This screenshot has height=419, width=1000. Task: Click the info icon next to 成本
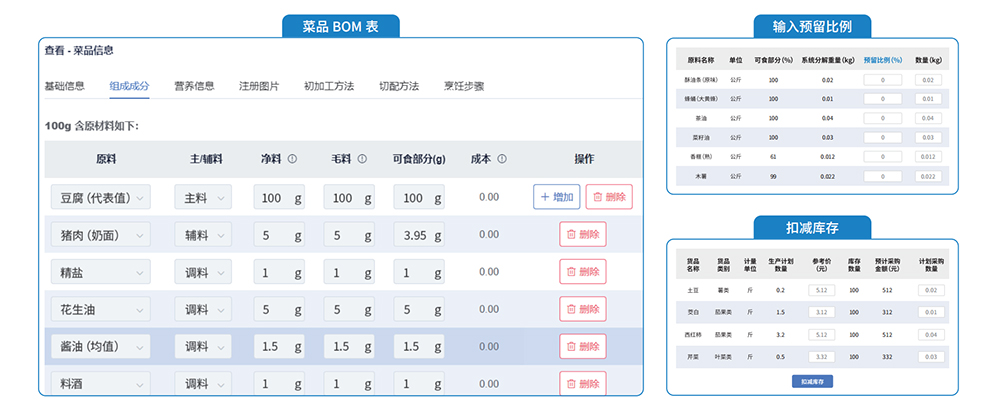pyautogui.click(x=502, y=158)
